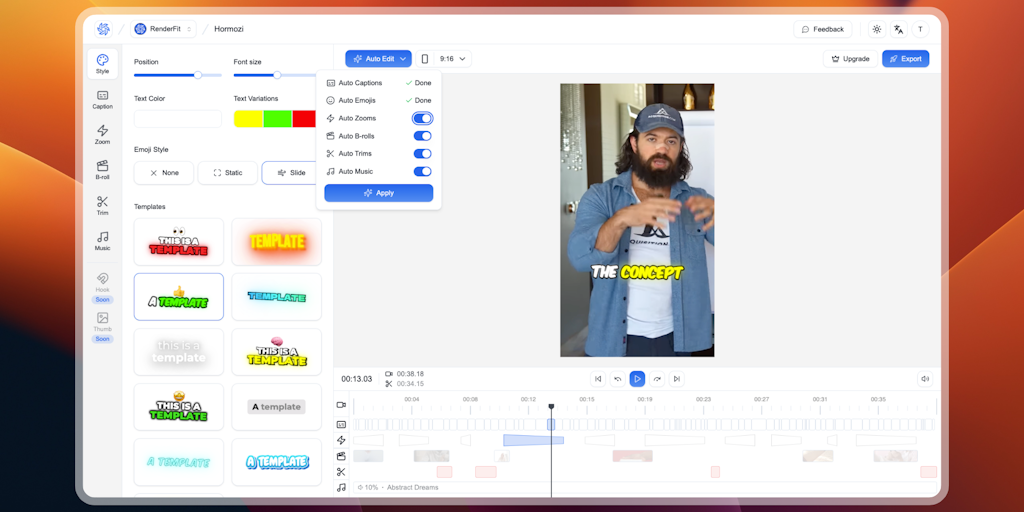Click the Text Color field
This screenshot has height=512, width=1024.
(178, 119)
